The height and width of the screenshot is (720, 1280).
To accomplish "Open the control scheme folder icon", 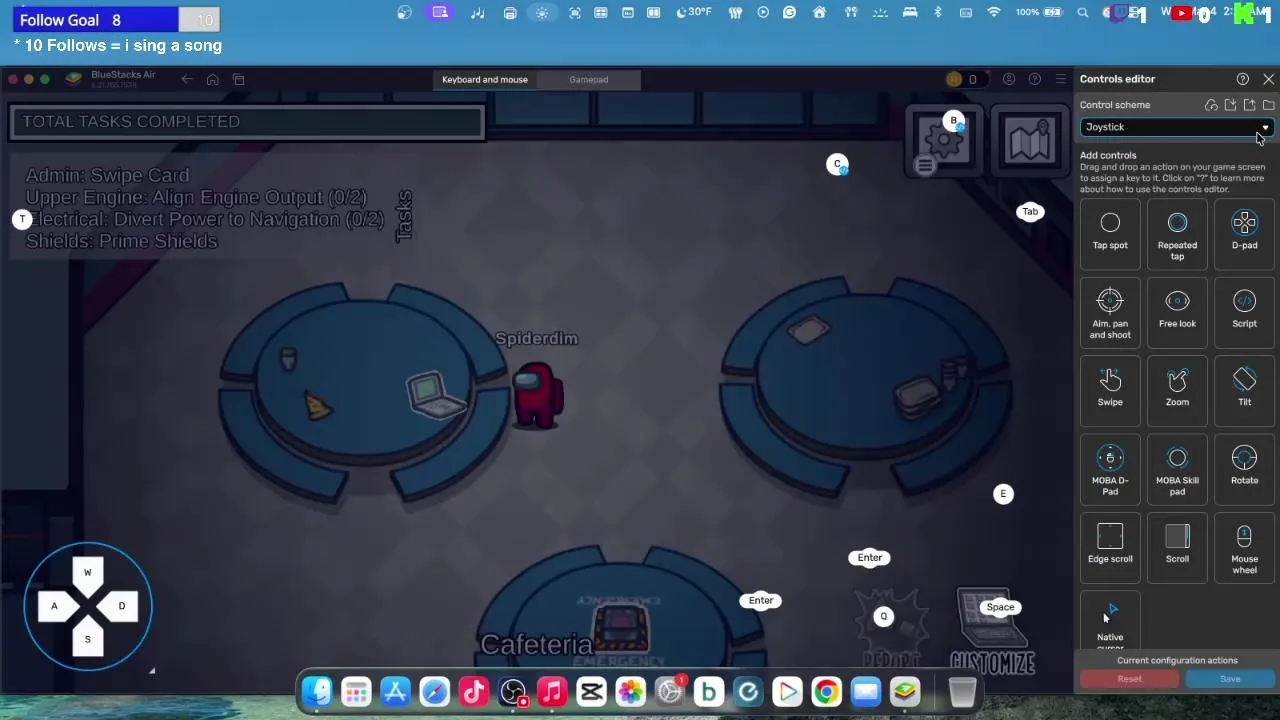I will [1268, 105].
